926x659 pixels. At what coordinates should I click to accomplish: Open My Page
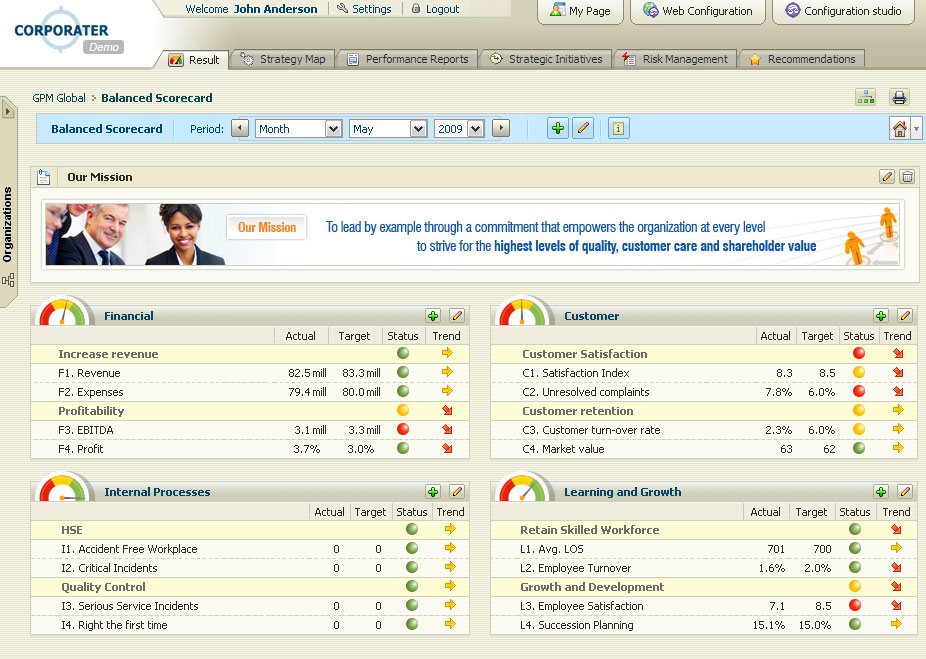point(580,11)
